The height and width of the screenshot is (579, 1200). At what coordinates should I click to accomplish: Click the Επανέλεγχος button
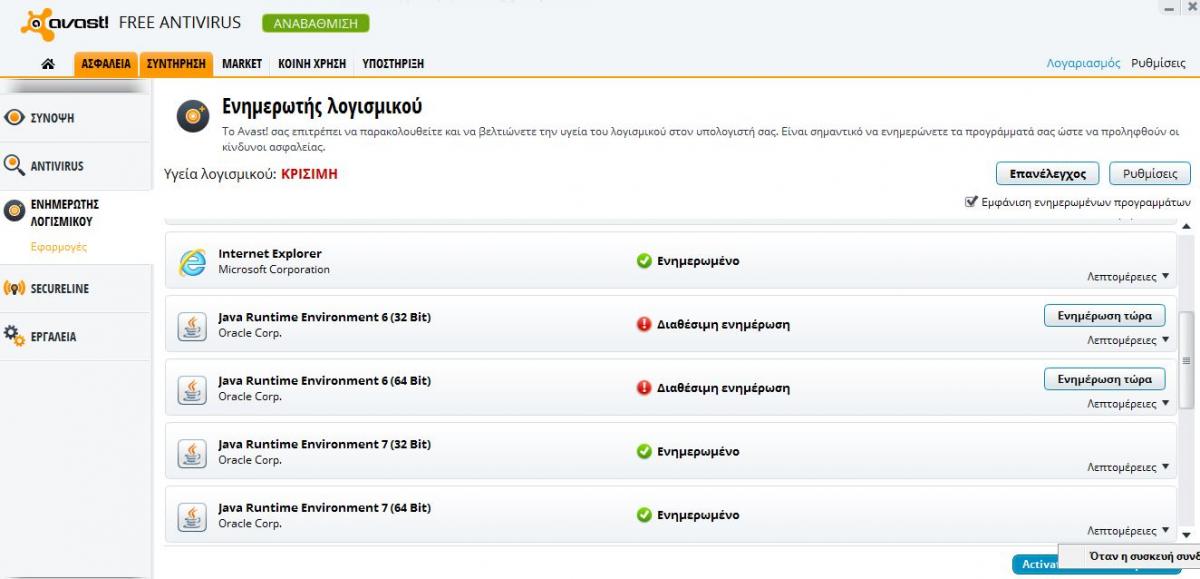click(1047, 174)
